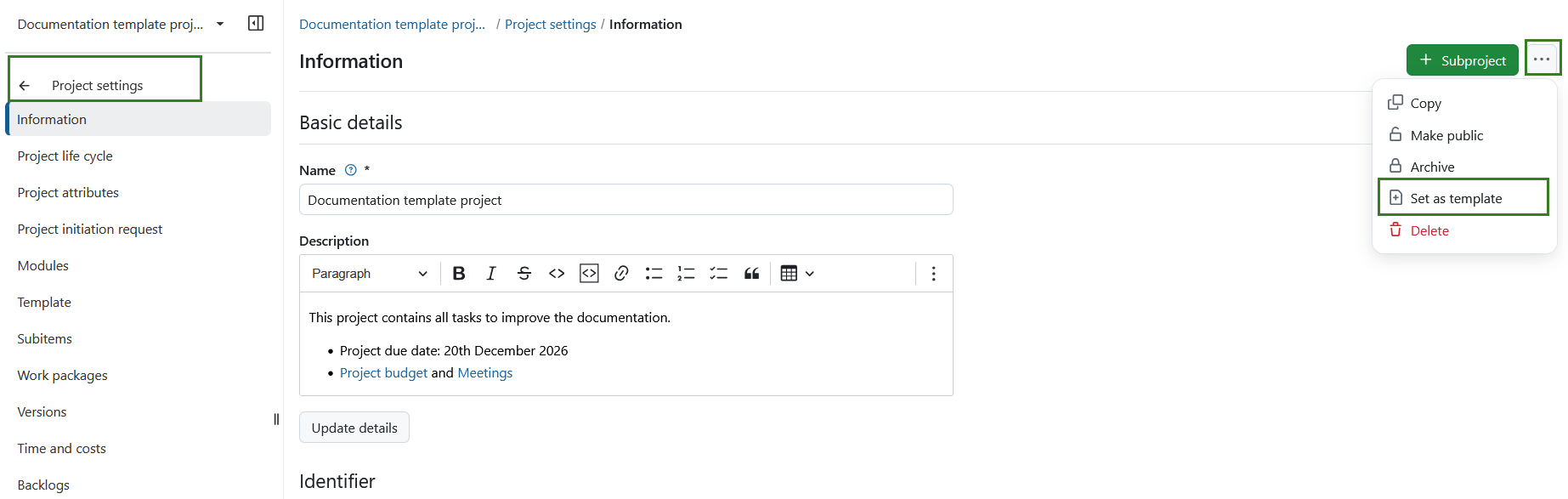Create a numbered list

click(x=686, y=274)
